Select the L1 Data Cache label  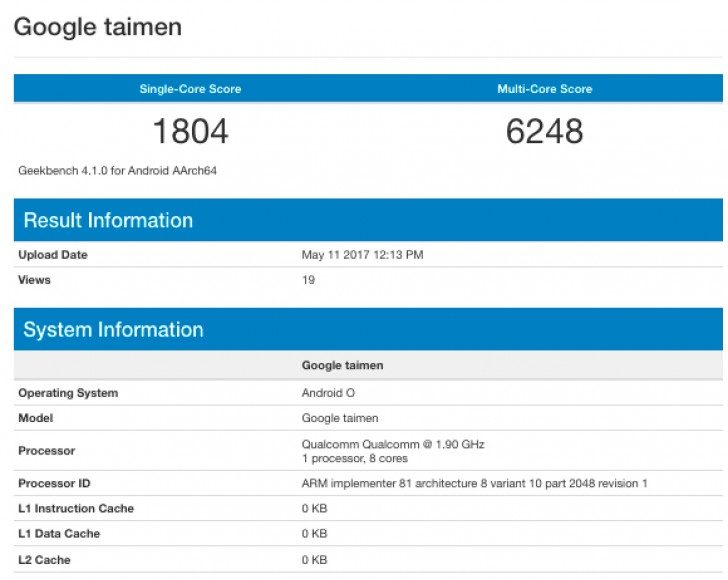point(59,534)
